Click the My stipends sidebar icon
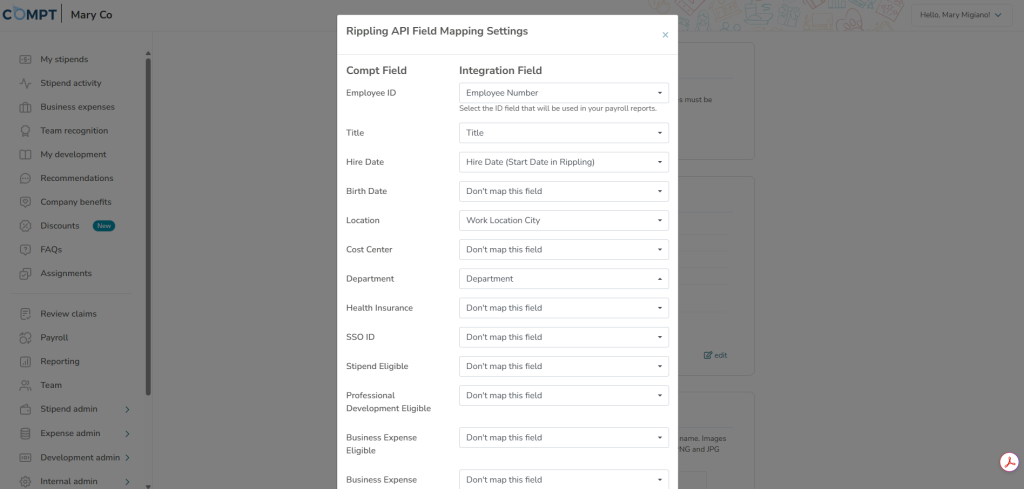 click(25, 59)
